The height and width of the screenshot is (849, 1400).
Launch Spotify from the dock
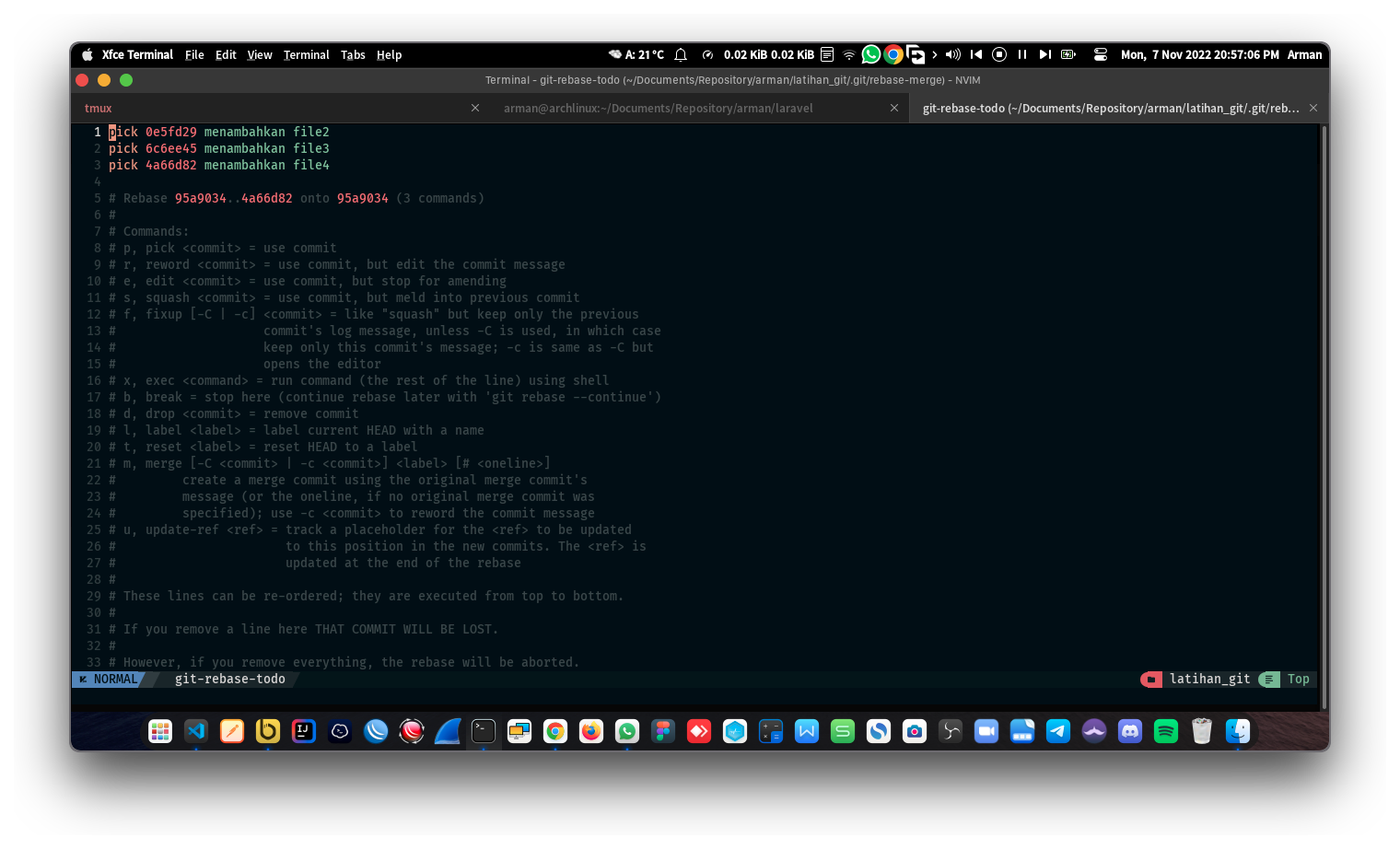click(1166, 731)
